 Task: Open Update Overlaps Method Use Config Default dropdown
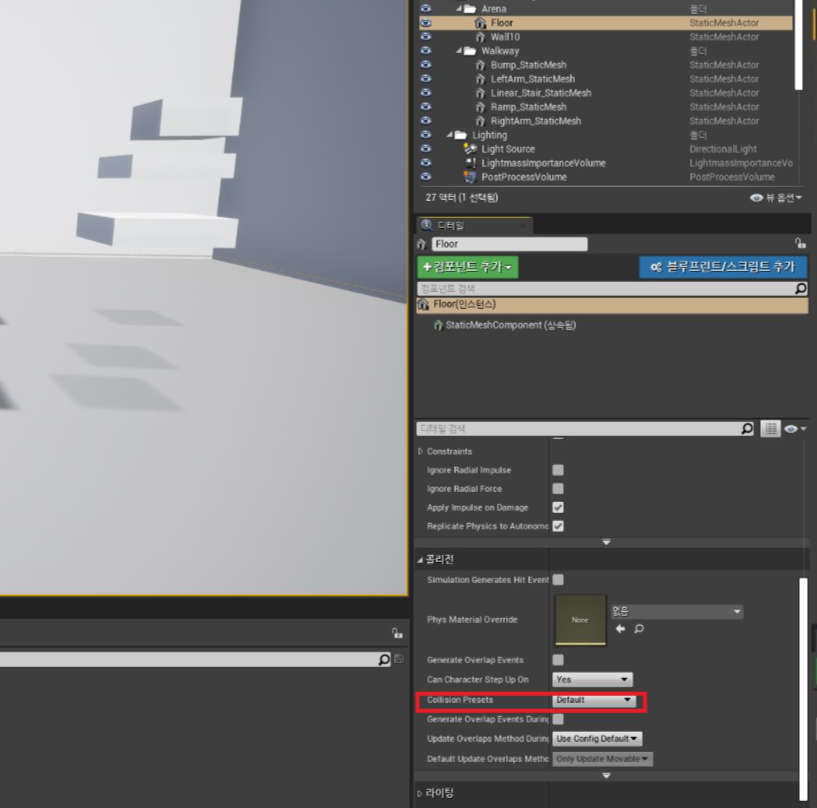(x=597, y=739)
